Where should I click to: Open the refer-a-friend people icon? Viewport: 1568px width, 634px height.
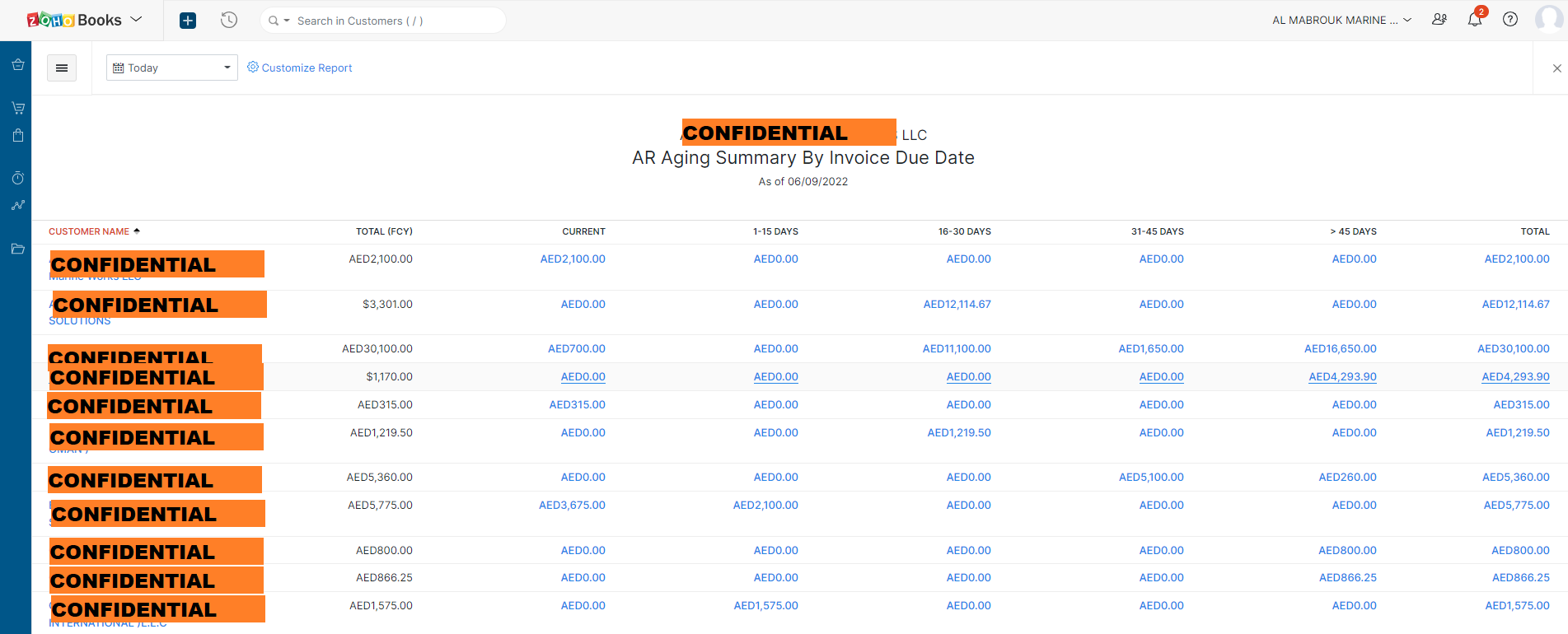(x=1439, y=20)
